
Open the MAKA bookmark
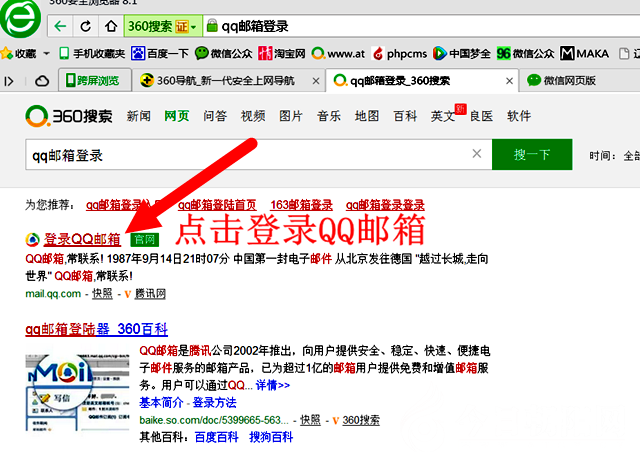tap(584, 53)
